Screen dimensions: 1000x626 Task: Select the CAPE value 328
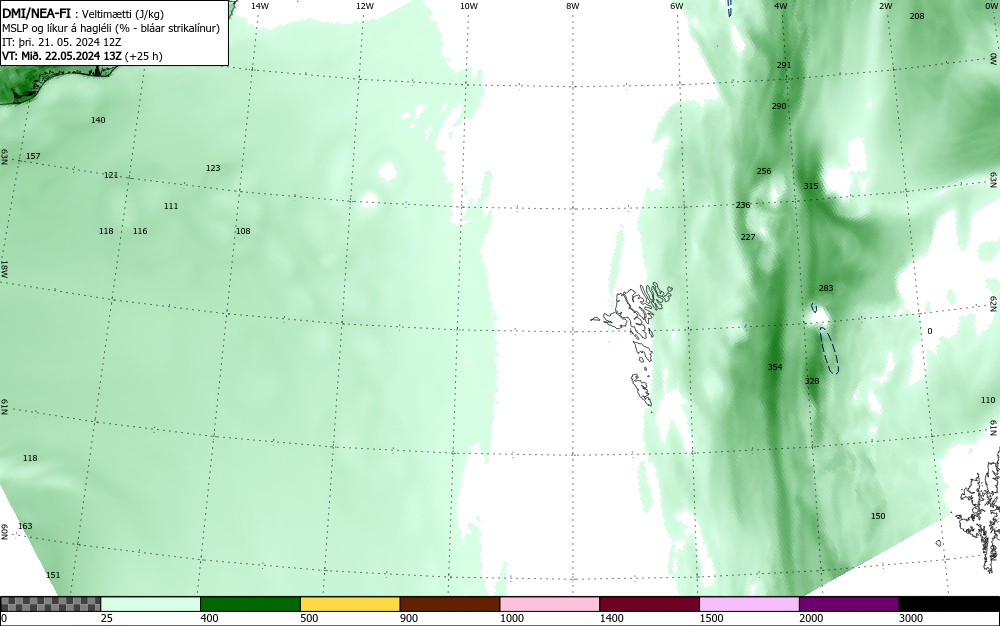(811, 381)
